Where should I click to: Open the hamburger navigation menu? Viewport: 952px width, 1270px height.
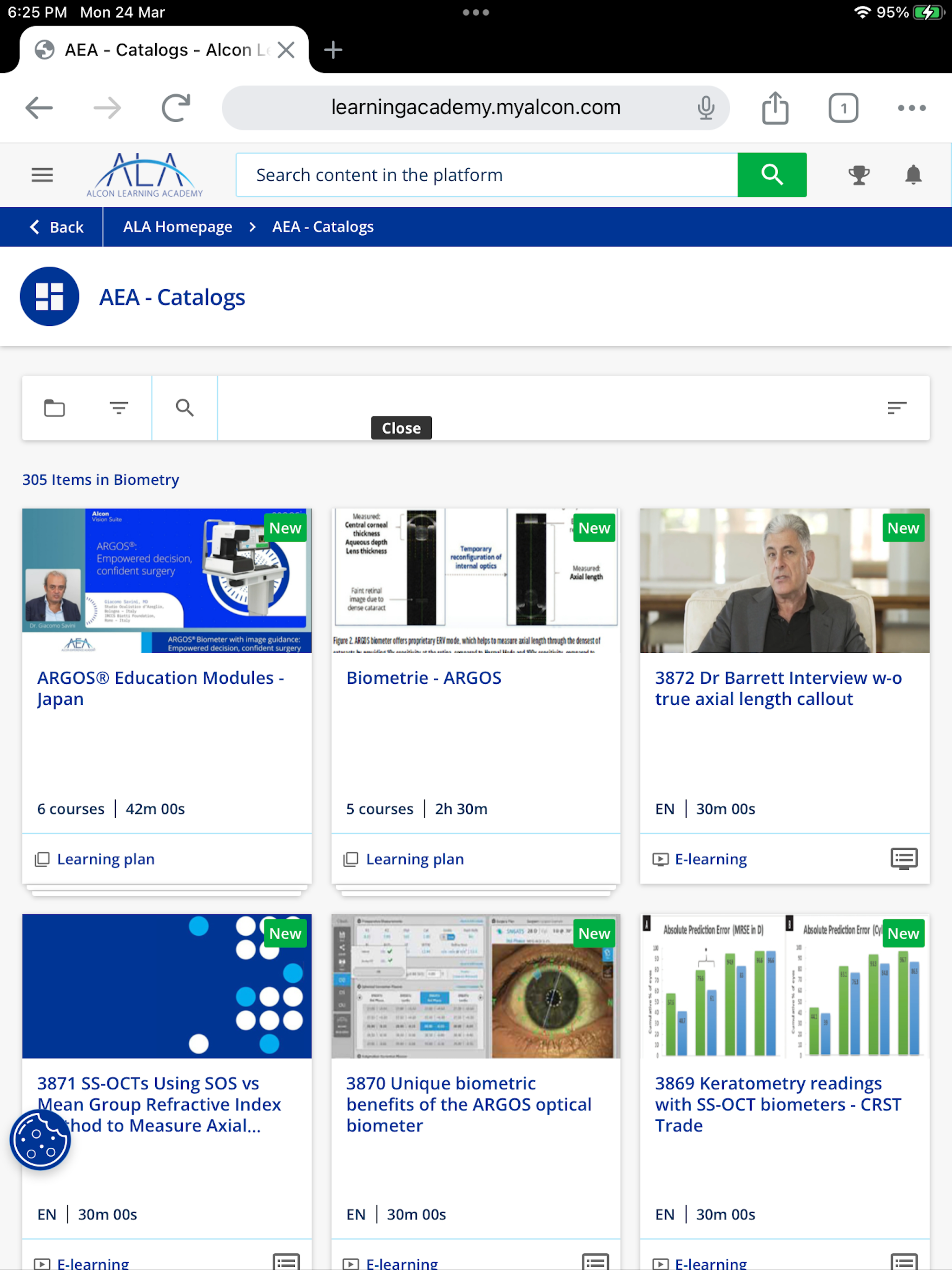coord(42,174)
